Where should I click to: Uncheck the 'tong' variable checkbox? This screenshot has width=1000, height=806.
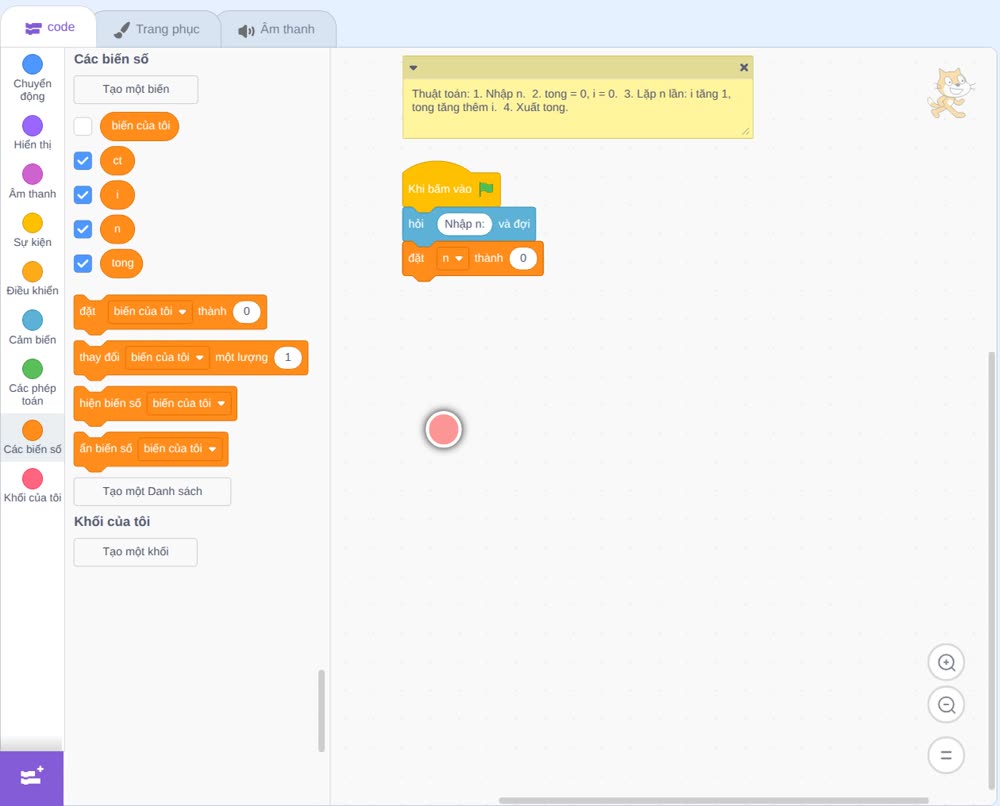tap(83, 263)
